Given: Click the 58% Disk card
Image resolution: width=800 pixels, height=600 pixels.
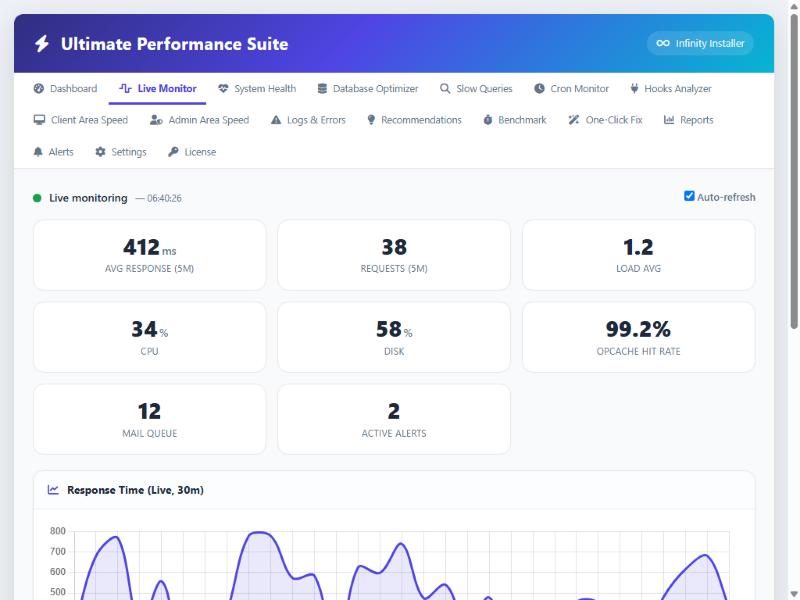Looking at the screenshot, I should click(x=394, y=337).
